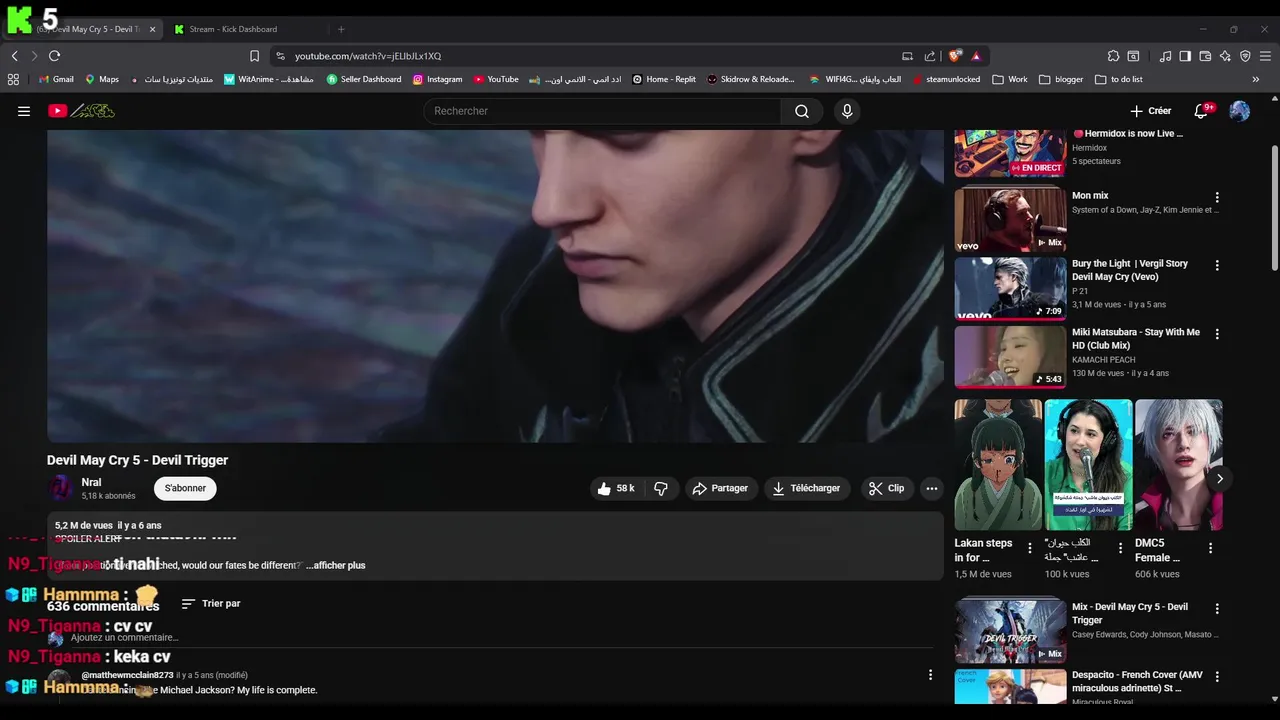Open Leo AI sparkle icon
1280x720 pixels.
point(1225,56)
